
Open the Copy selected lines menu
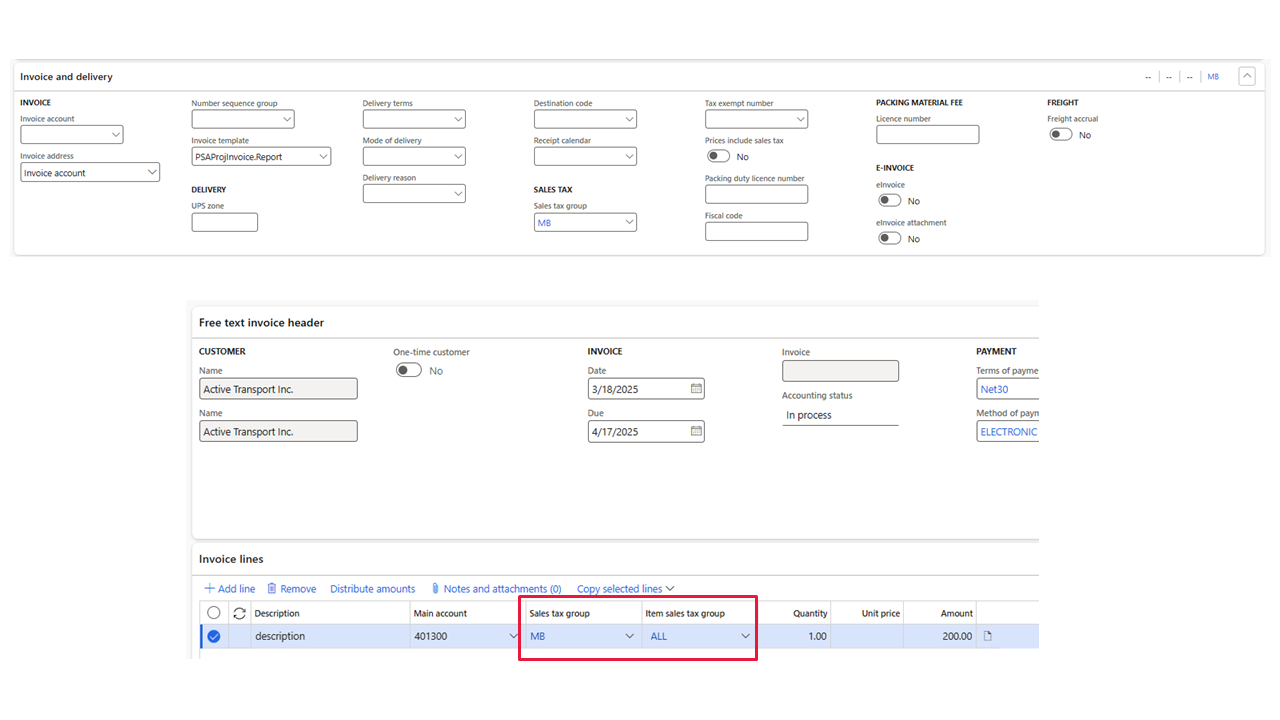626,589
